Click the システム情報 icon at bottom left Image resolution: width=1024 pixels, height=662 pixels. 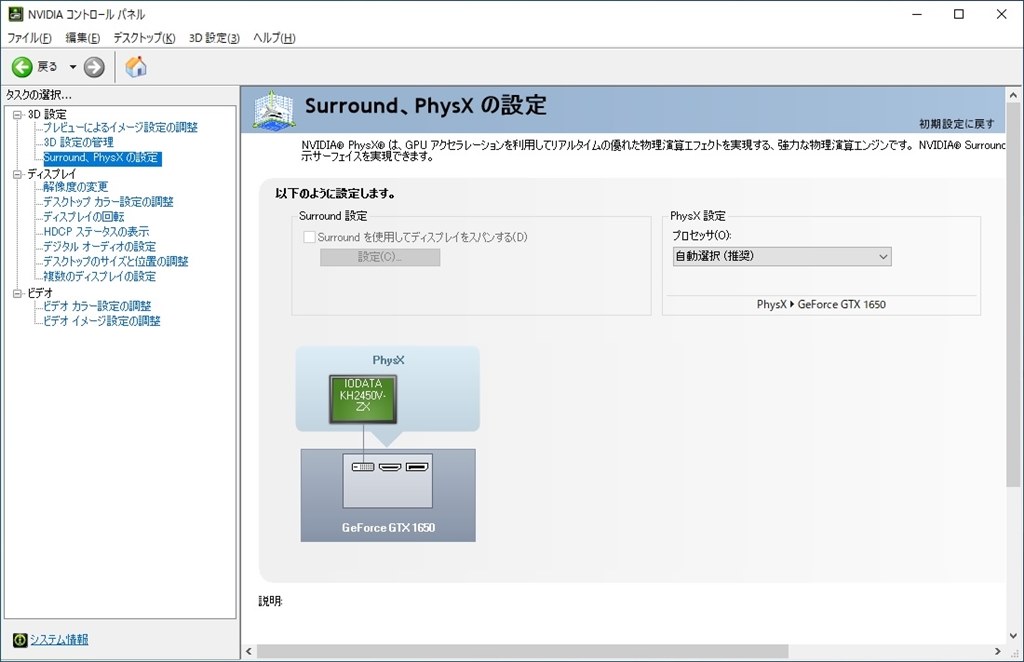coord(20,640)
